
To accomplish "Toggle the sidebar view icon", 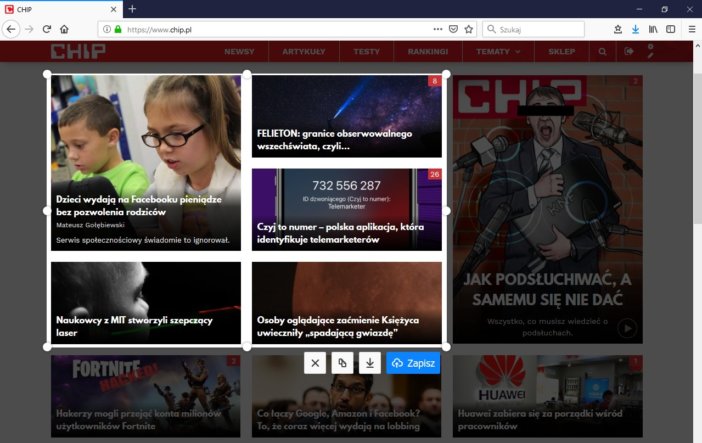I will click(670, 30).
